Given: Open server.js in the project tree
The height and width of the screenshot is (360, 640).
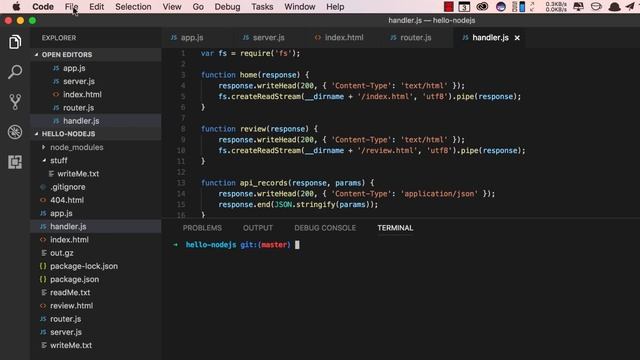Looking at the screenshot, I should [x=96, y=332].
